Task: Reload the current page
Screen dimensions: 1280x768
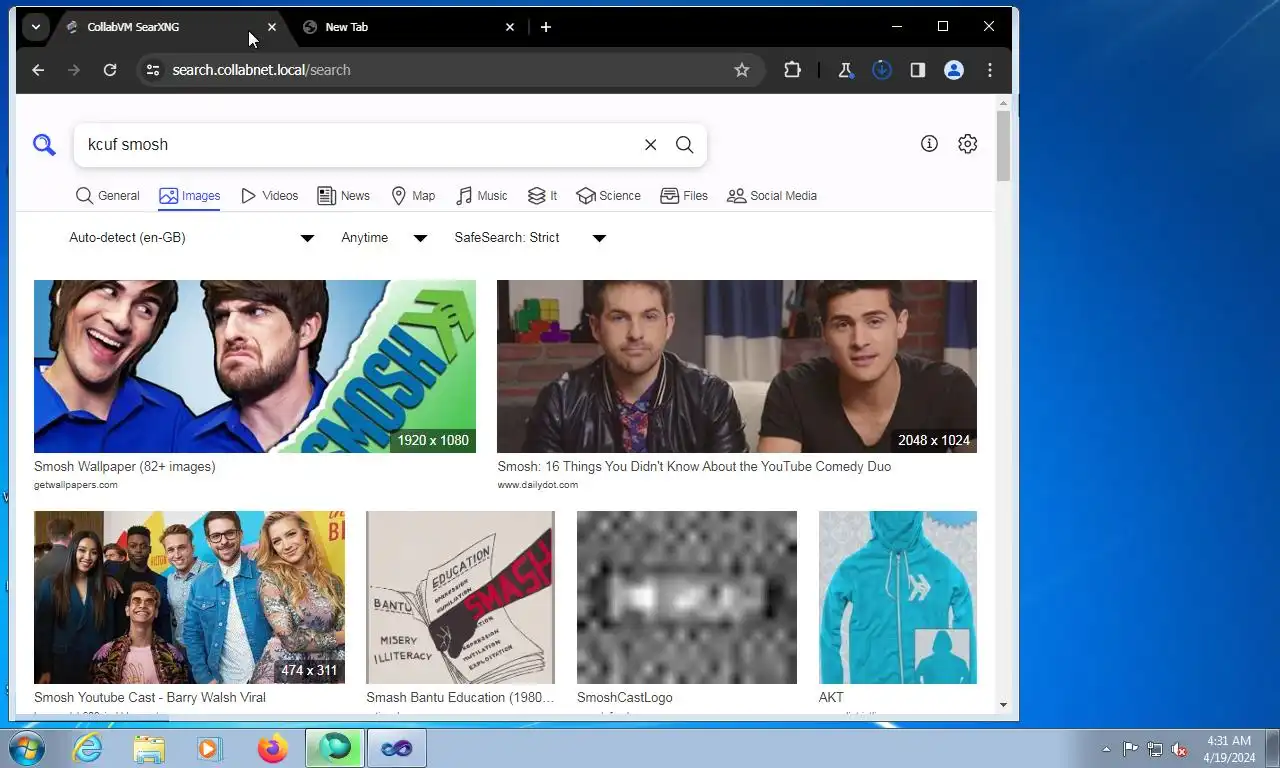Action: pos(110,70)
